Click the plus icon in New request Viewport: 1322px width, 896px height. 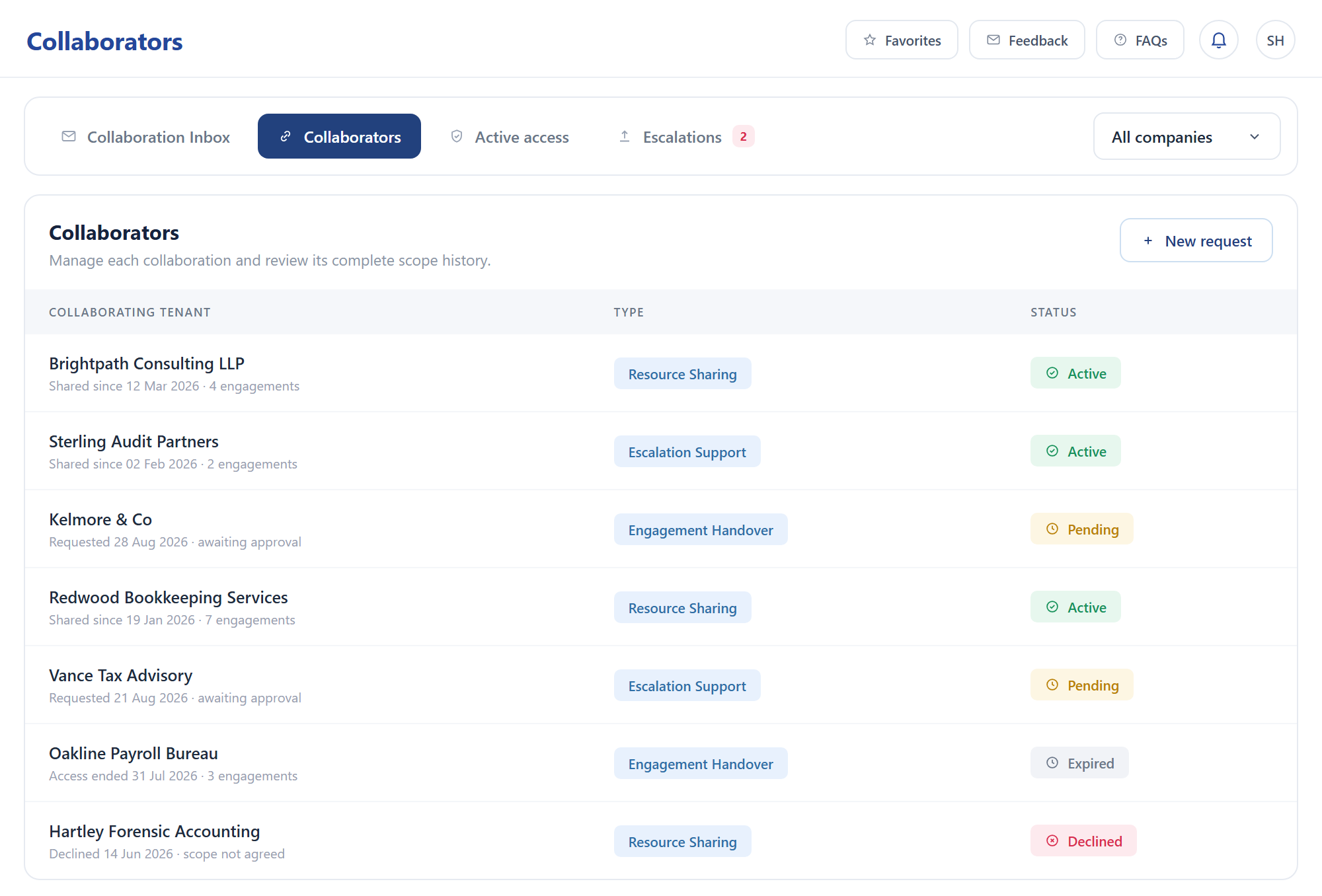[x=1148, y=241]
